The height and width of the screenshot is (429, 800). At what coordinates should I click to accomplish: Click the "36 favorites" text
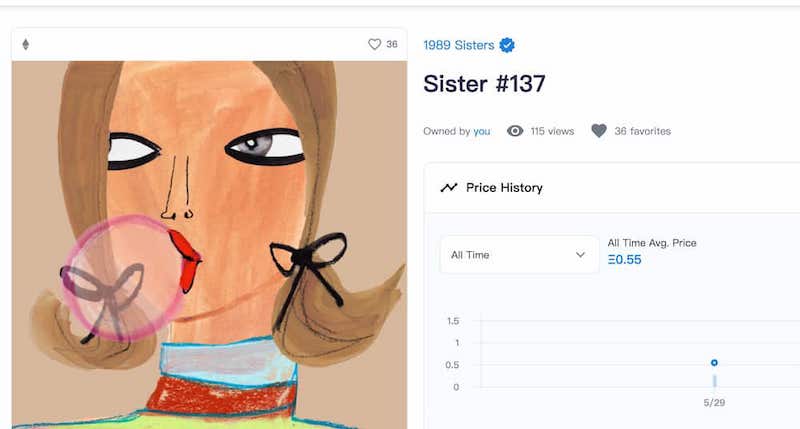642,131
